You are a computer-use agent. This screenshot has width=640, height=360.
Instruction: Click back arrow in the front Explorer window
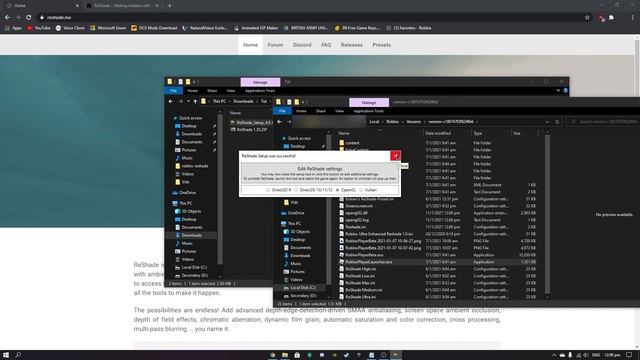[x=279, y=122]
